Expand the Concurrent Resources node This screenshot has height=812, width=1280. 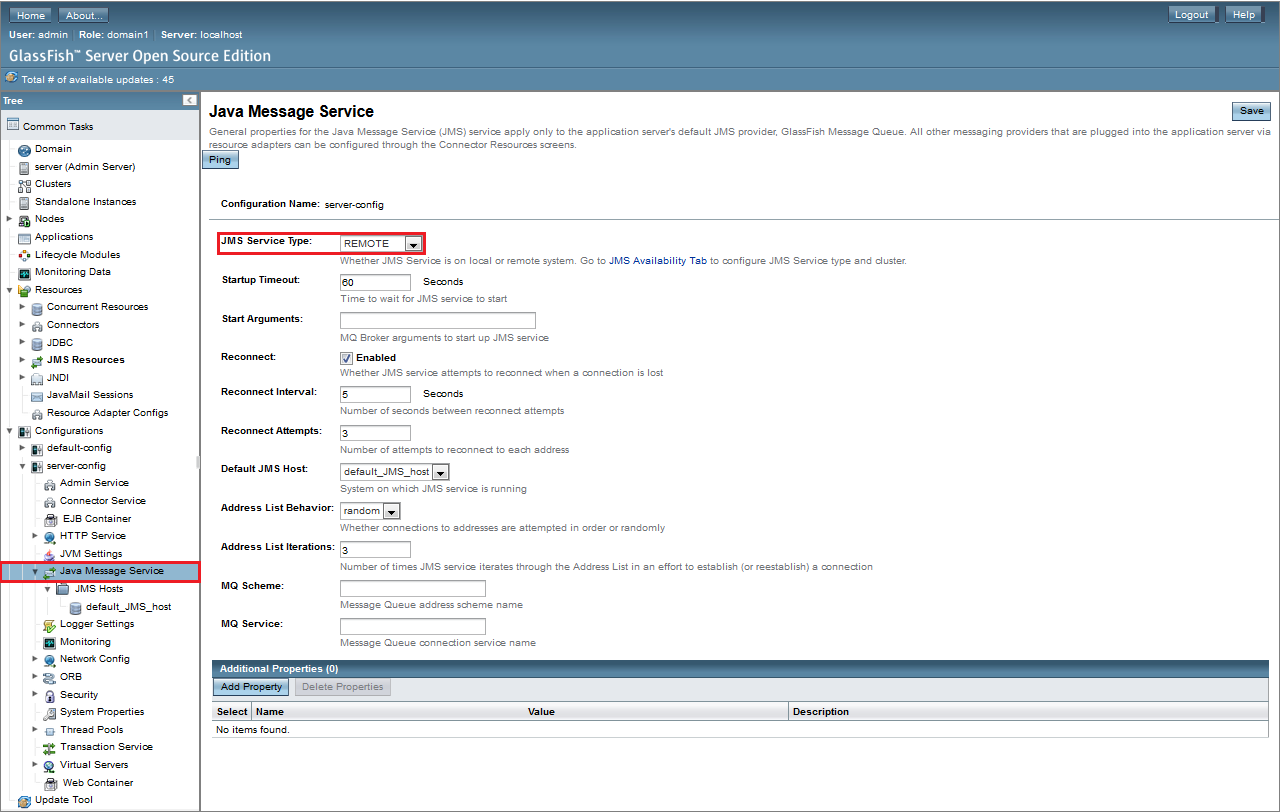pos(22,307)
